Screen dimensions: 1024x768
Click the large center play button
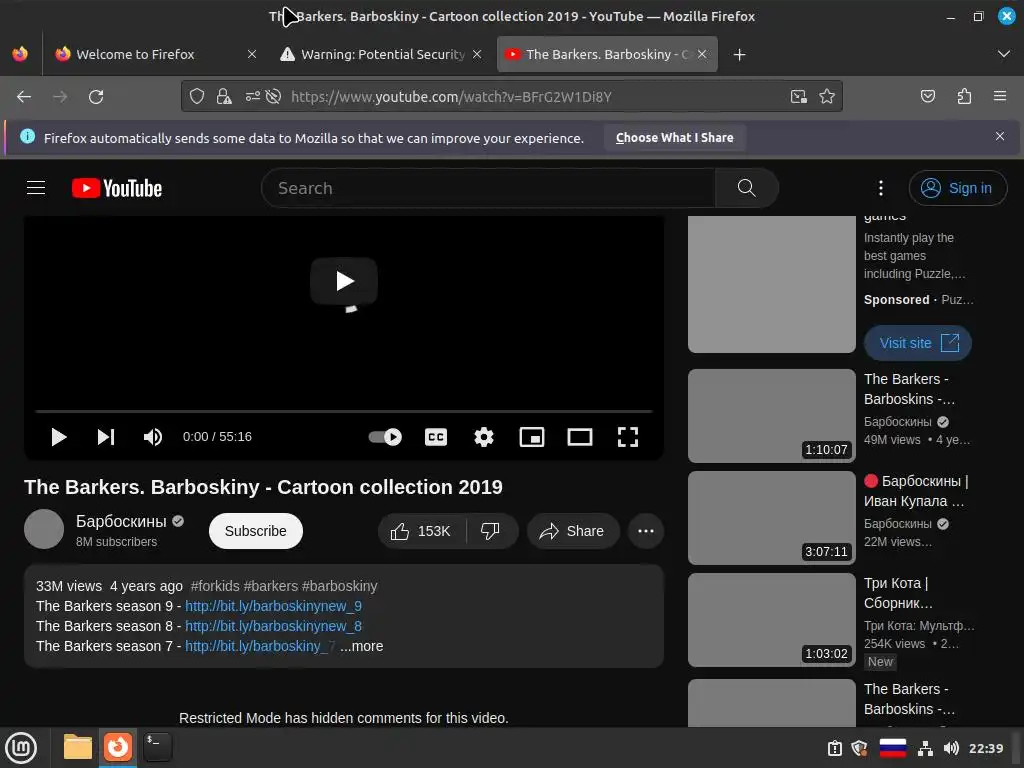[x=344, y=281]
